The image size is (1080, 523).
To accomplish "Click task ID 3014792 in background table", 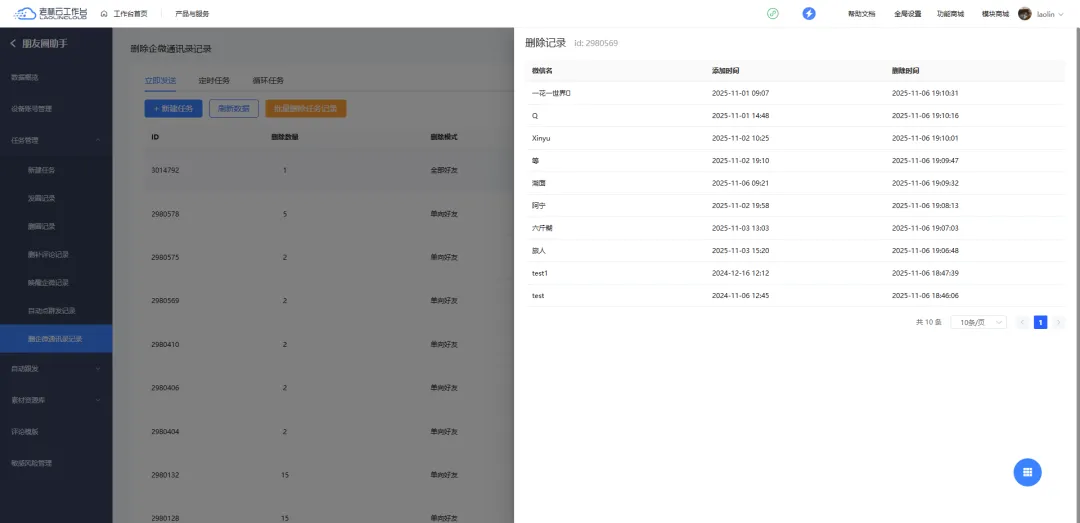I will [165, 170].
